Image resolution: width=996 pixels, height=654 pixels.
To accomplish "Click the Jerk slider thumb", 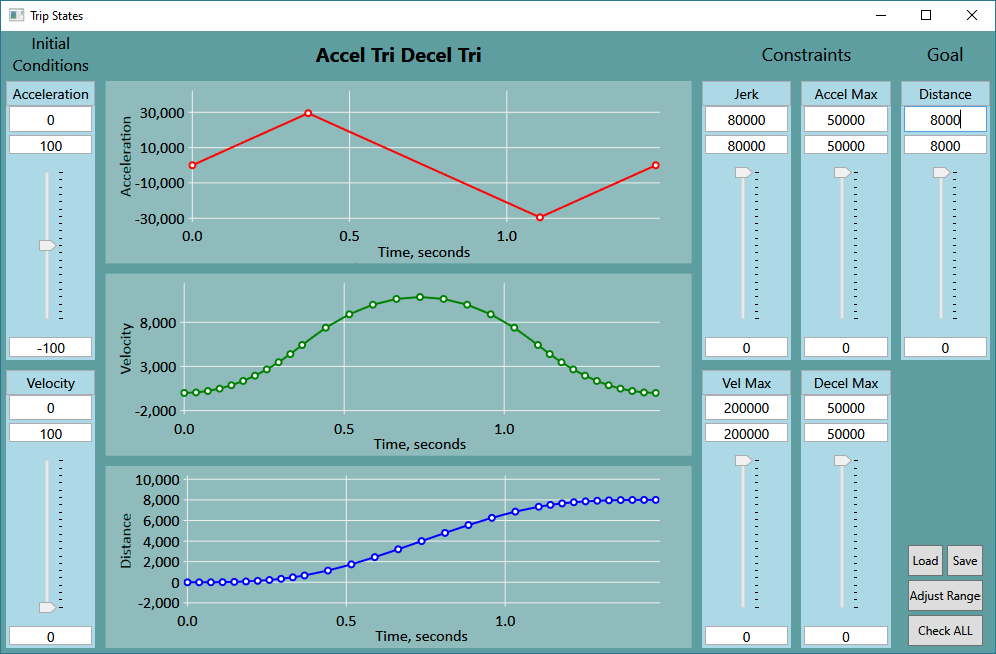I will pos(743,172).
